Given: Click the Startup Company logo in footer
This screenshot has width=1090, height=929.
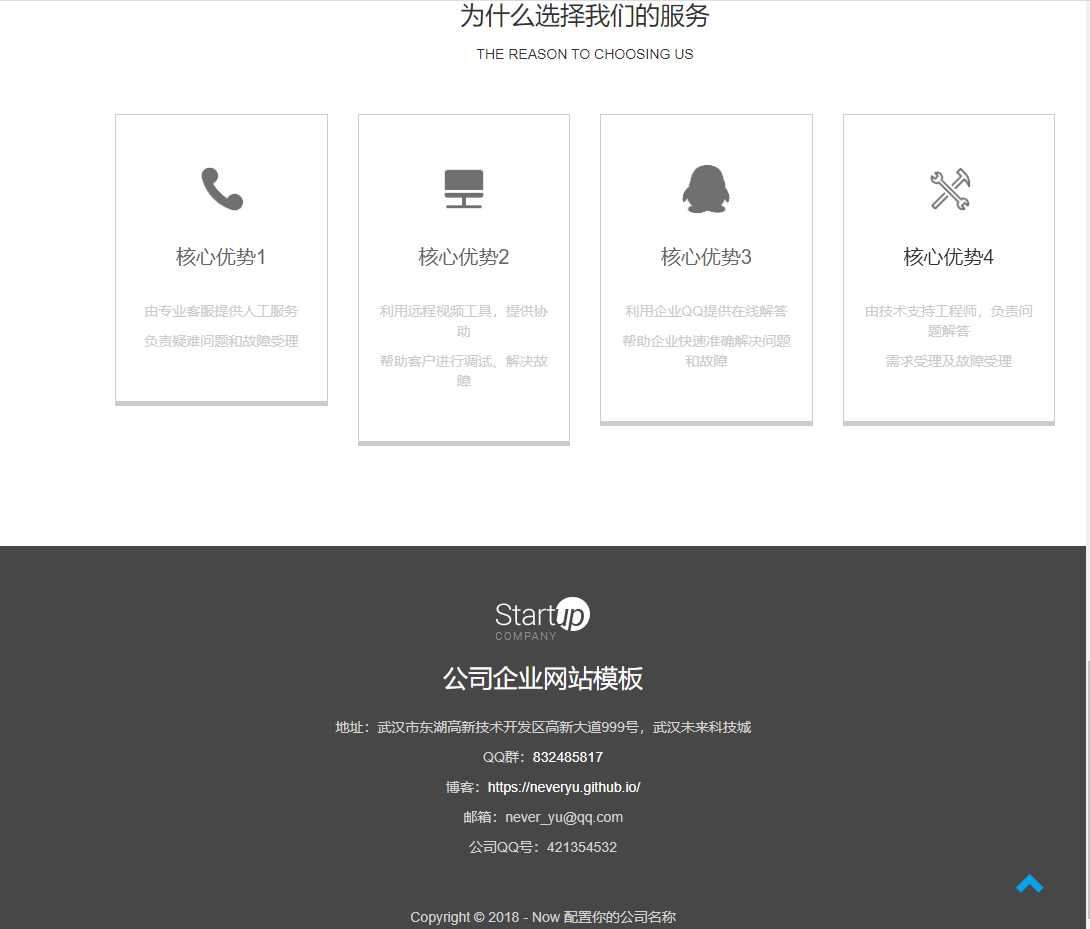Looking at the screenshot, I should pos(542,618).
